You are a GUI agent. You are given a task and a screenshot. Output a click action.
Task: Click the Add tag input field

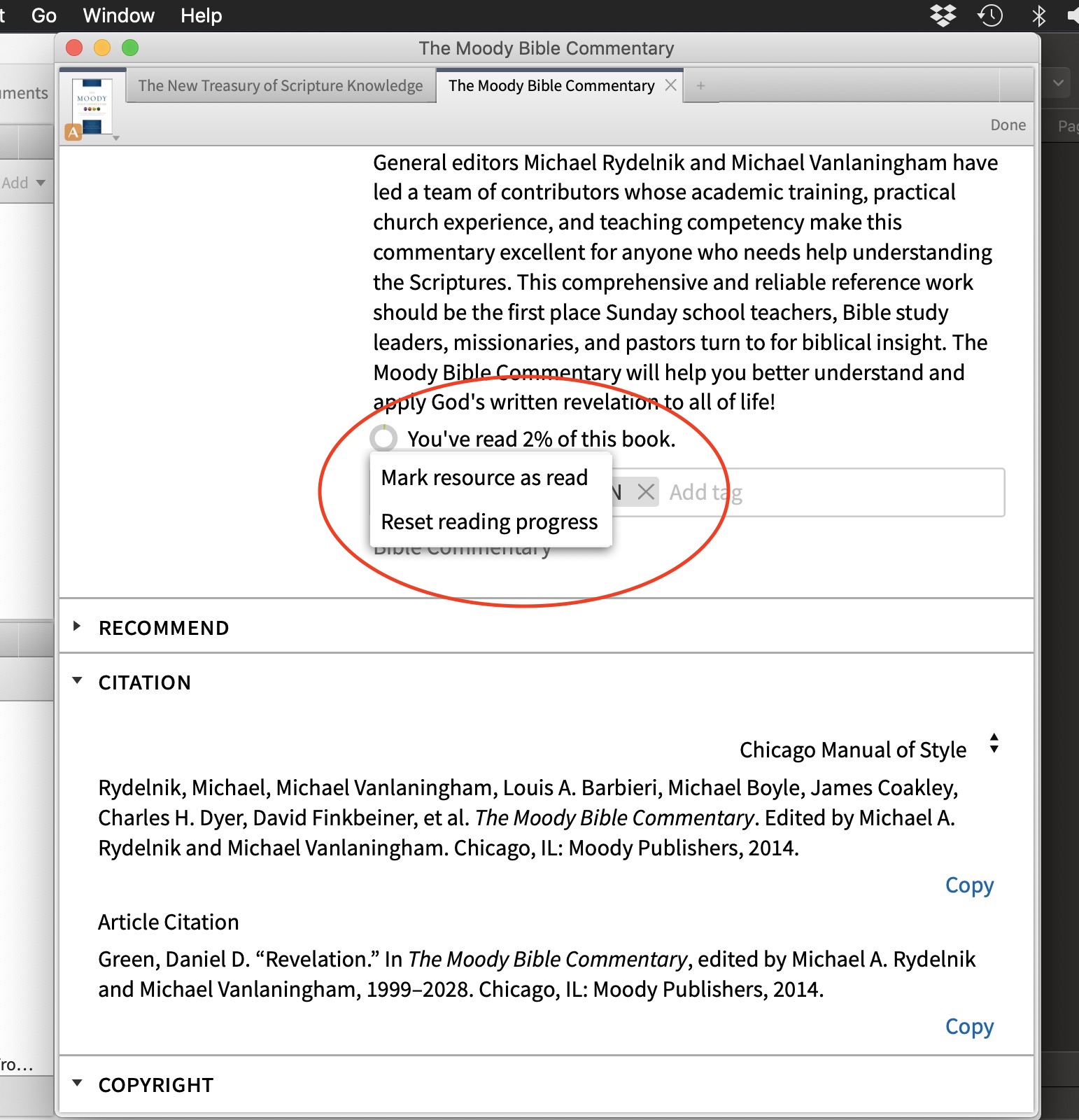click(833, 492)
